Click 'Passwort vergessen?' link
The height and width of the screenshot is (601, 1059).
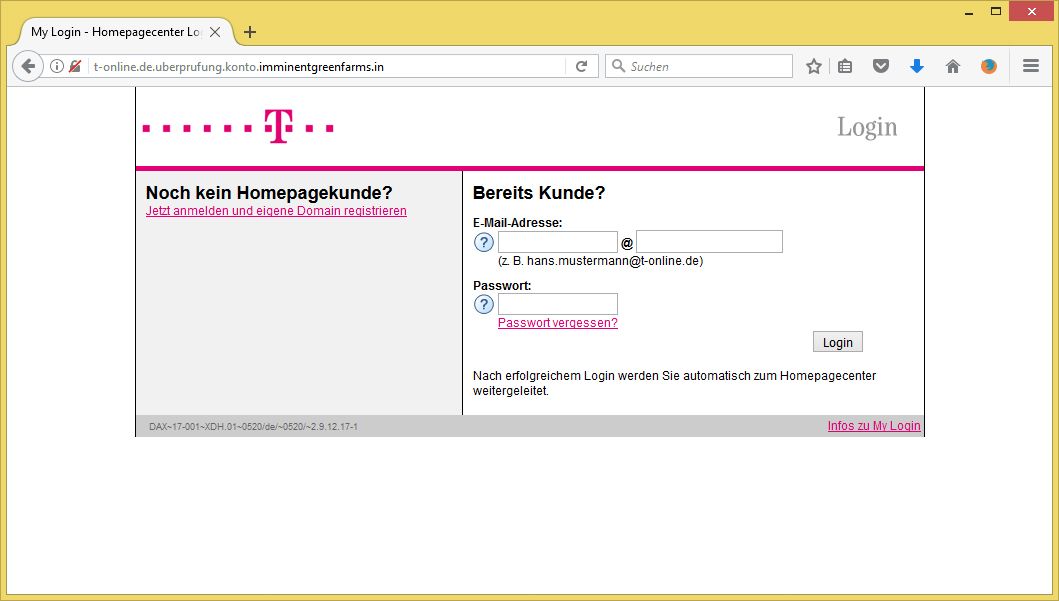click(x=558, y=323)
